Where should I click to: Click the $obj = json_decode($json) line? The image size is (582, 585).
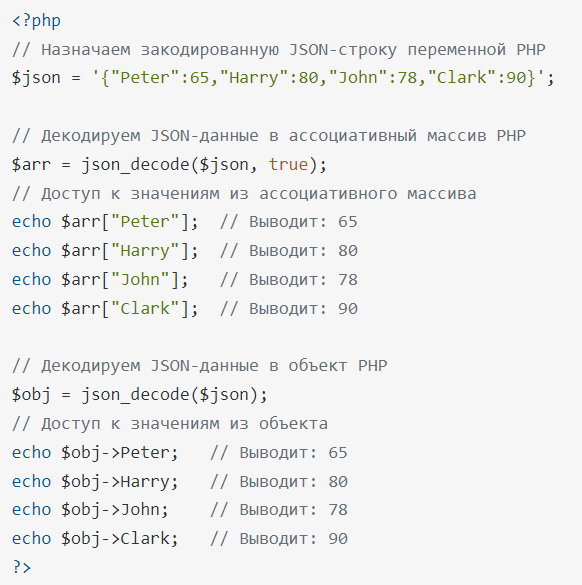[140, 395]
